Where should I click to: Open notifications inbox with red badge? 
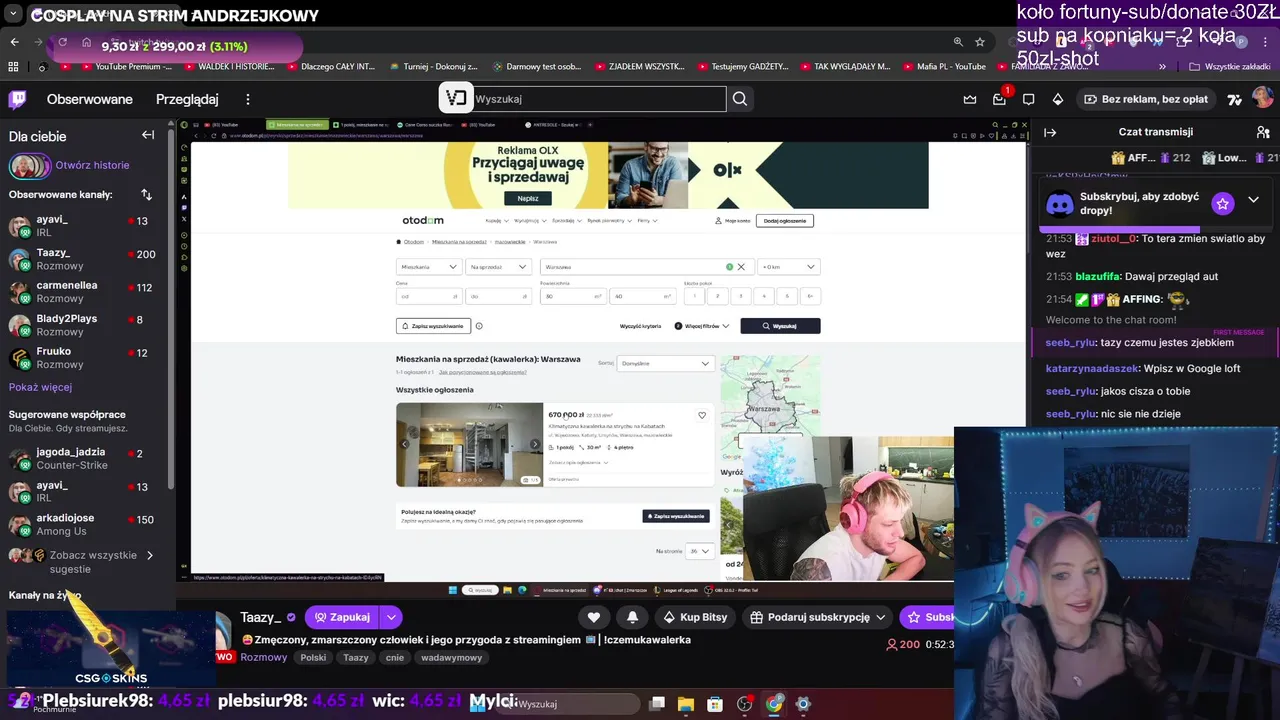pos(999,99)
